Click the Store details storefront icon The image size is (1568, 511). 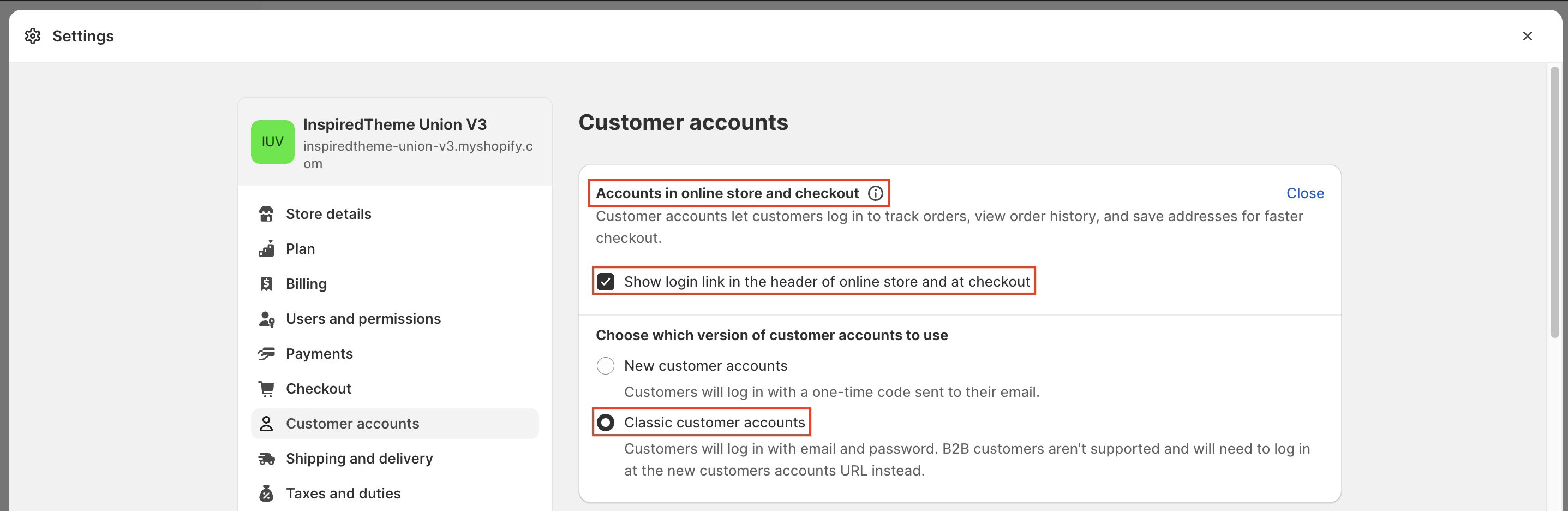[x=266, y=214]
